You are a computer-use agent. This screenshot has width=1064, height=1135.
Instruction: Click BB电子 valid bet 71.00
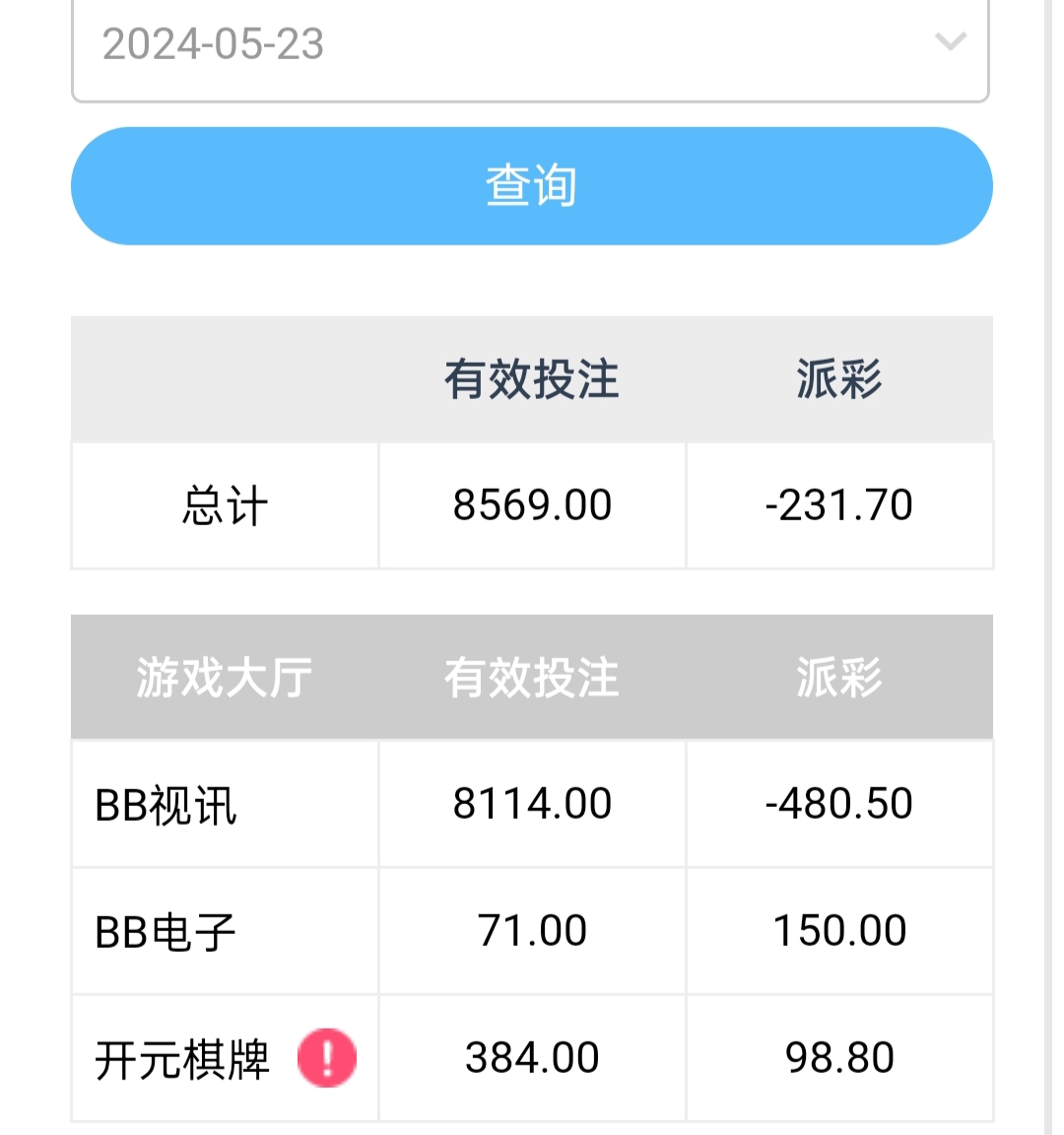point(532,930)
